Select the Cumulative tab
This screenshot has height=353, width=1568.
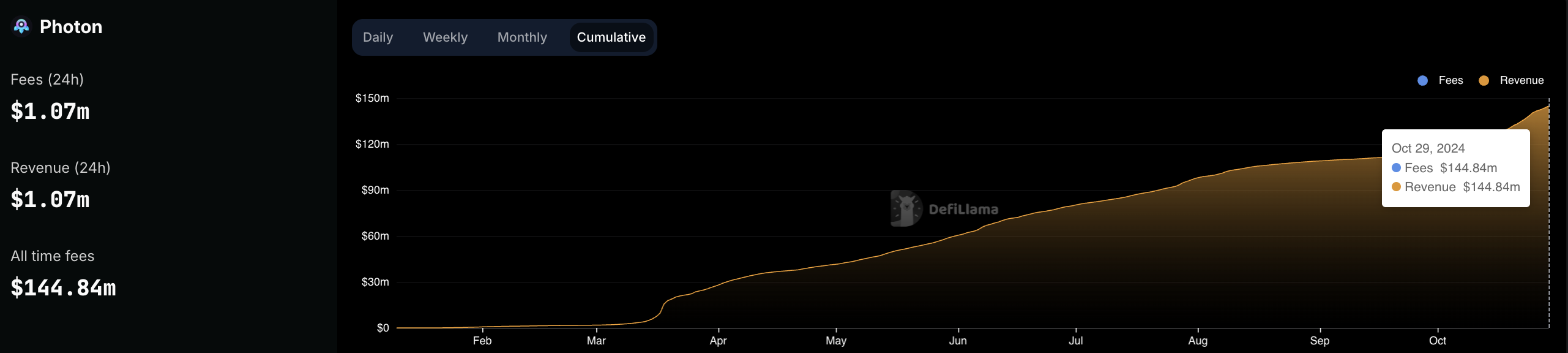click(x=611, y=37)
